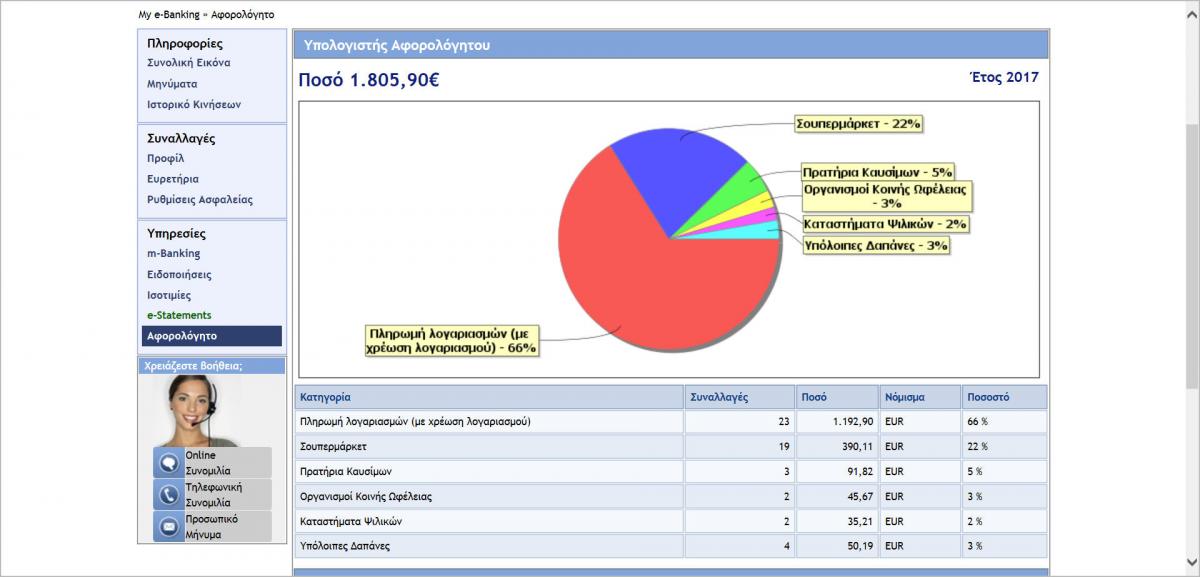Go to Ισοτιμίες in the sidebar
1200x577 pixels.
point(169,295)
